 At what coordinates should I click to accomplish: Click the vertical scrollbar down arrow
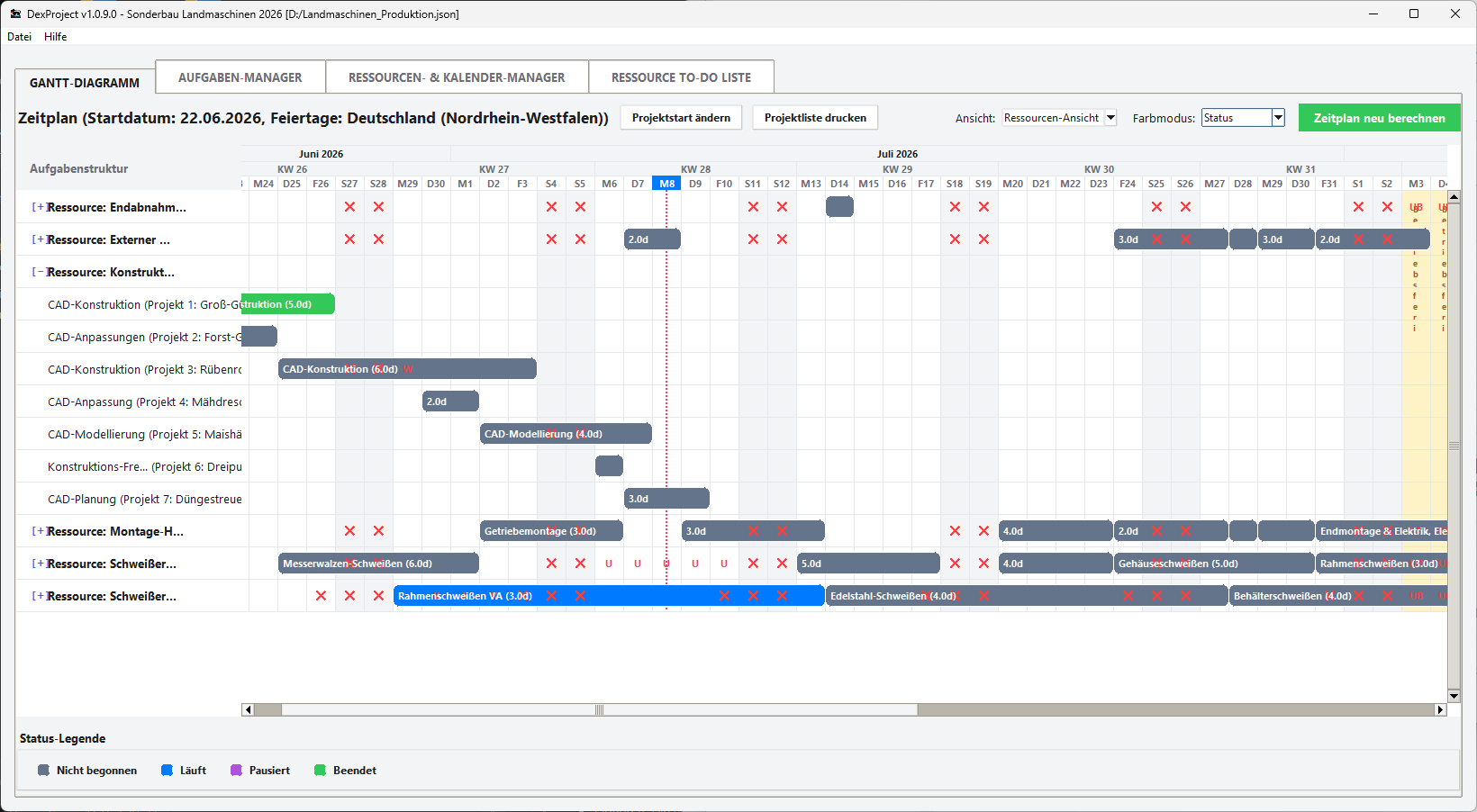click(x=1454, y=696)
